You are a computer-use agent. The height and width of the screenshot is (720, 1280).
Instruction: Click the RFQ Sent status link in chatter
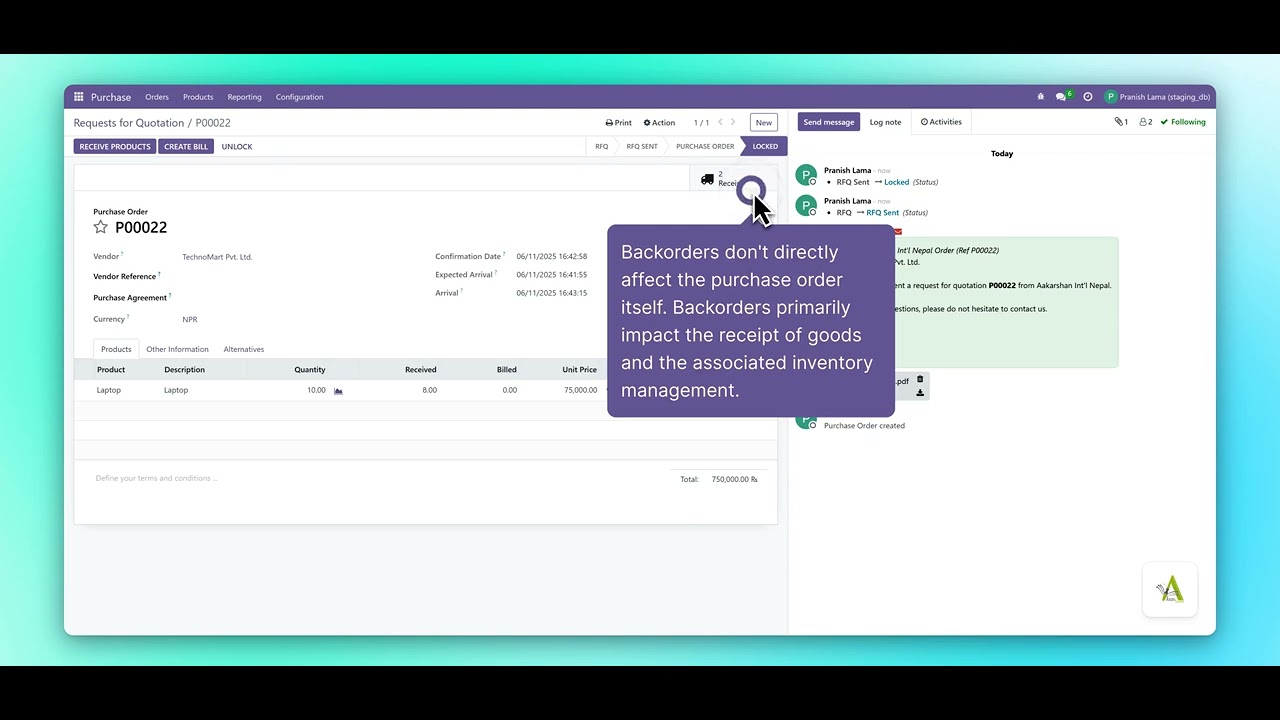(x=883, y=213)
